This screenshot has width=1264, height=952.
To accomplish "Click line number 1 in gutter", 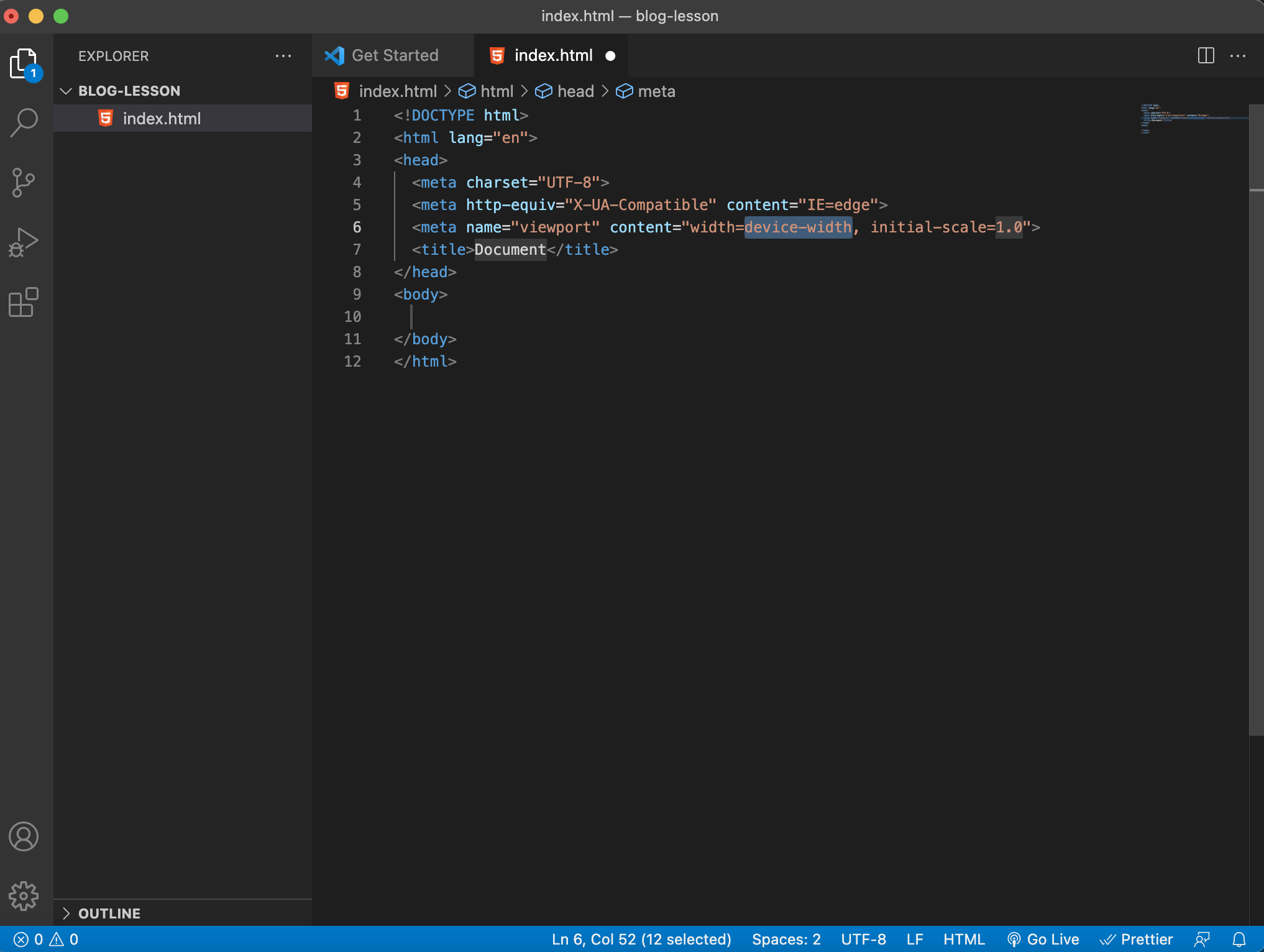I will click(357, 116).
